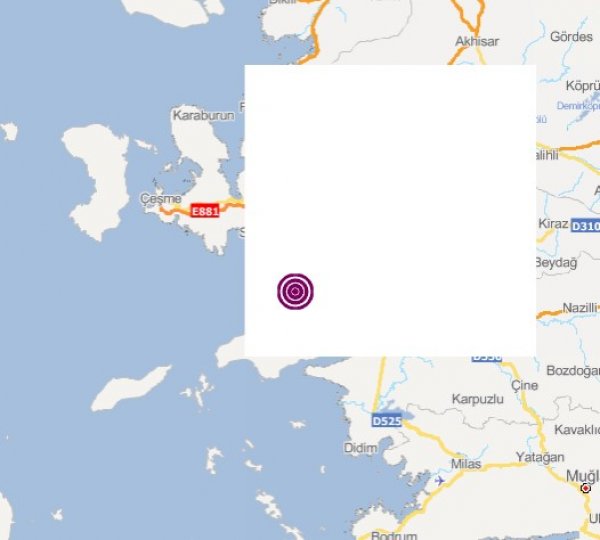The height and width of the screenshot is (540, 600).
Task: Select the Kiraz town label
Action: click(553, 224)
